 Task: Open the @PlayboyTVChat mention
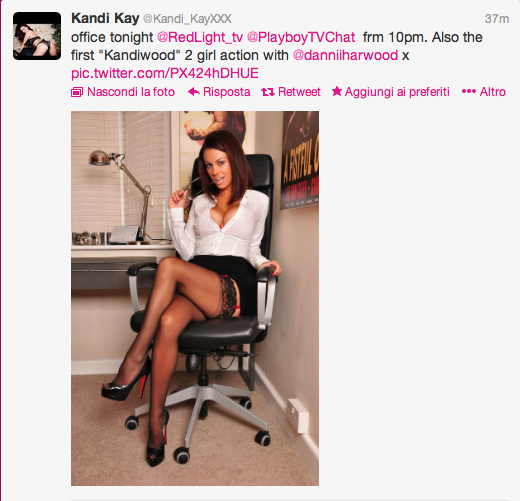pyautogui.click(x=301, y=37)
